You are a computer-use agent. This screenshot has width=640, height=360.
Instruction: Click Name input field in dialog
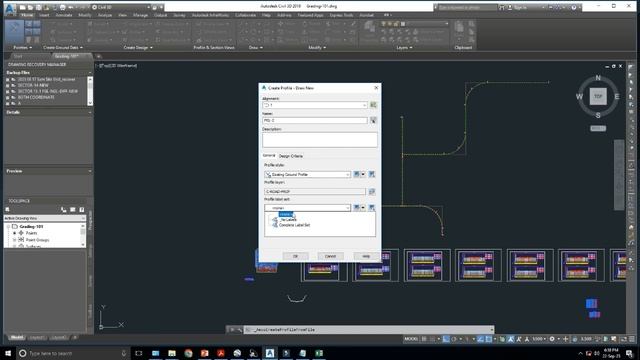[315, 120]
